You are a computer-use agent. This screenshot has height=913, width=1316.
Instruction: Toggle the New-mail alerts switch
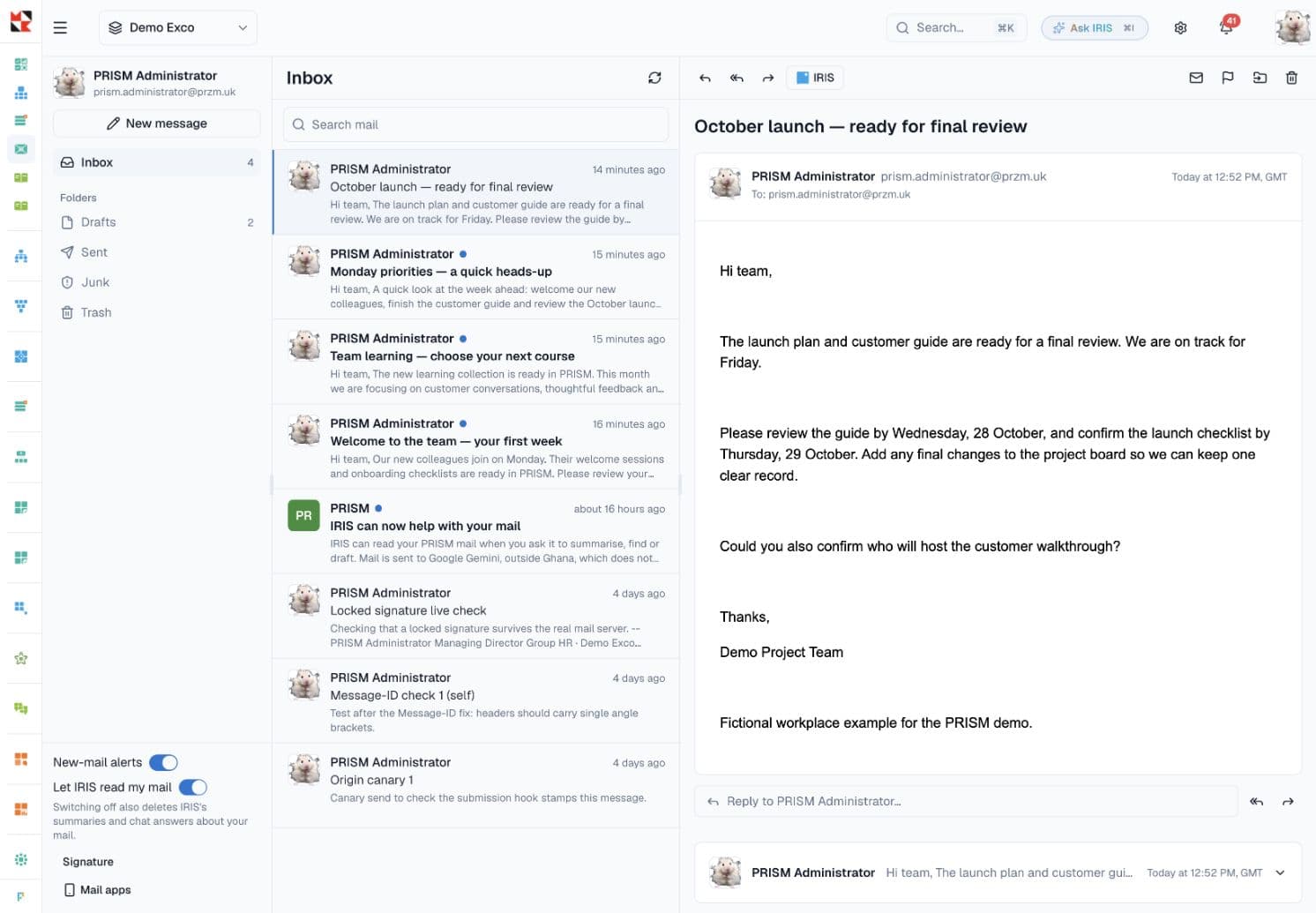tap(164, 762)
